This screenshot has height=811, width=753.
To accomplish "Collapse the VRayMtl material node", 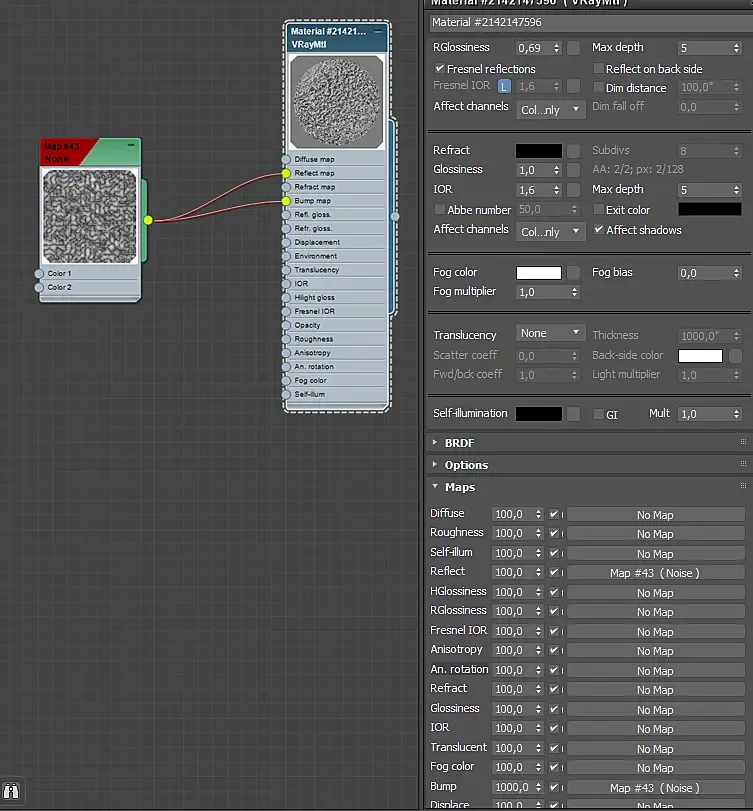I will tap(378, 31).
